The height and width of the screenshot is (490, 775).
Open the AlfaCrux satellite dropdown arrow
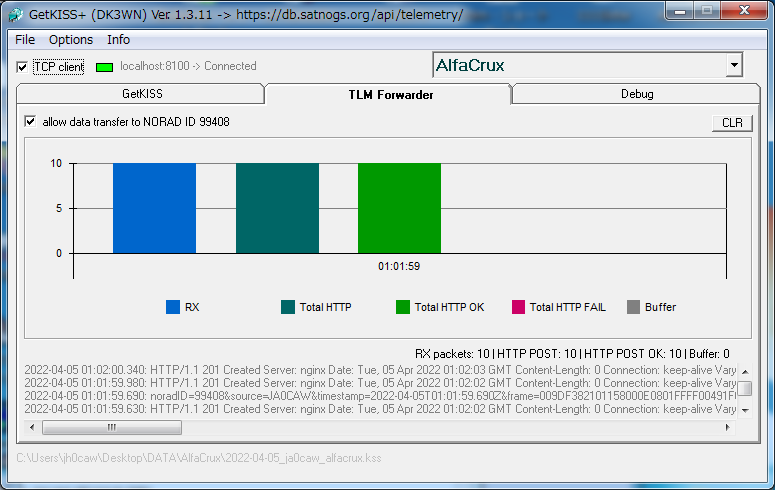click(734, 65)
